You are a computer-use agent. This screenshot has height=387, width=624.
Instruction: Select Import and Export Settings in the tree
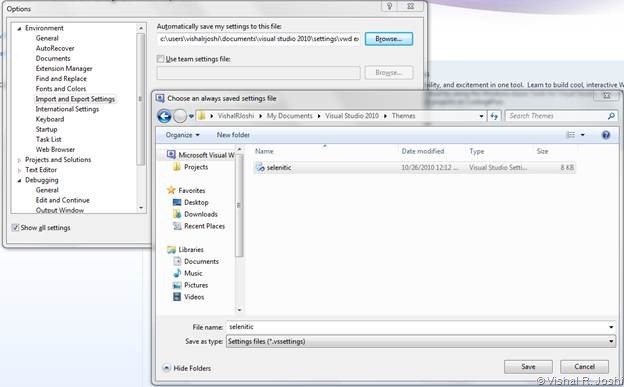pyautogui.click(x=75, y=99)
